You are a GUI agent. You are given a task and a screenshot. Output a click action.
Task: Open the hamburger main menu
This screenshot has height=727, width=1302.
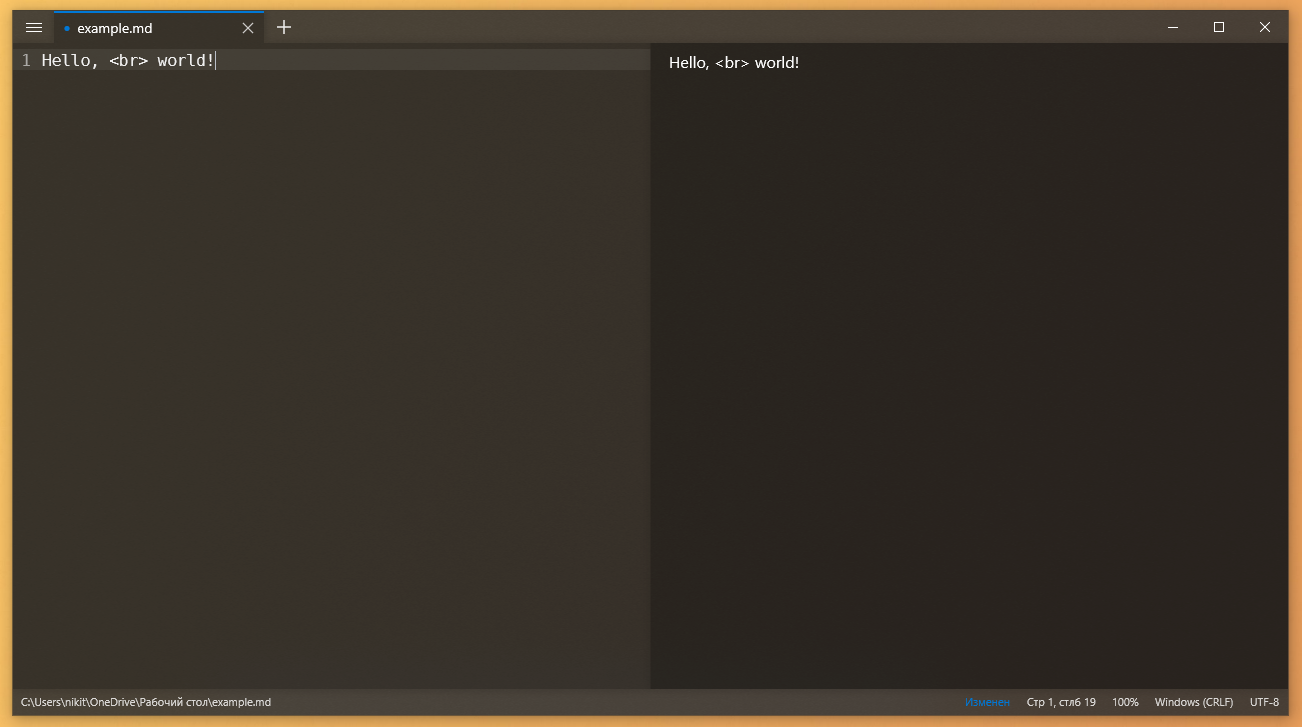[33, 28]
